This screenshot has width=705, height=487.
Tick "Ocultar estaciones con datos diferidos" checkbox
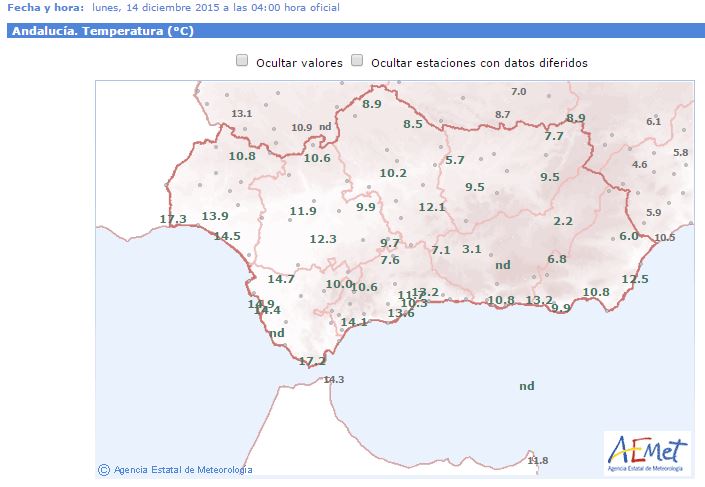click(x=357, y=61)
